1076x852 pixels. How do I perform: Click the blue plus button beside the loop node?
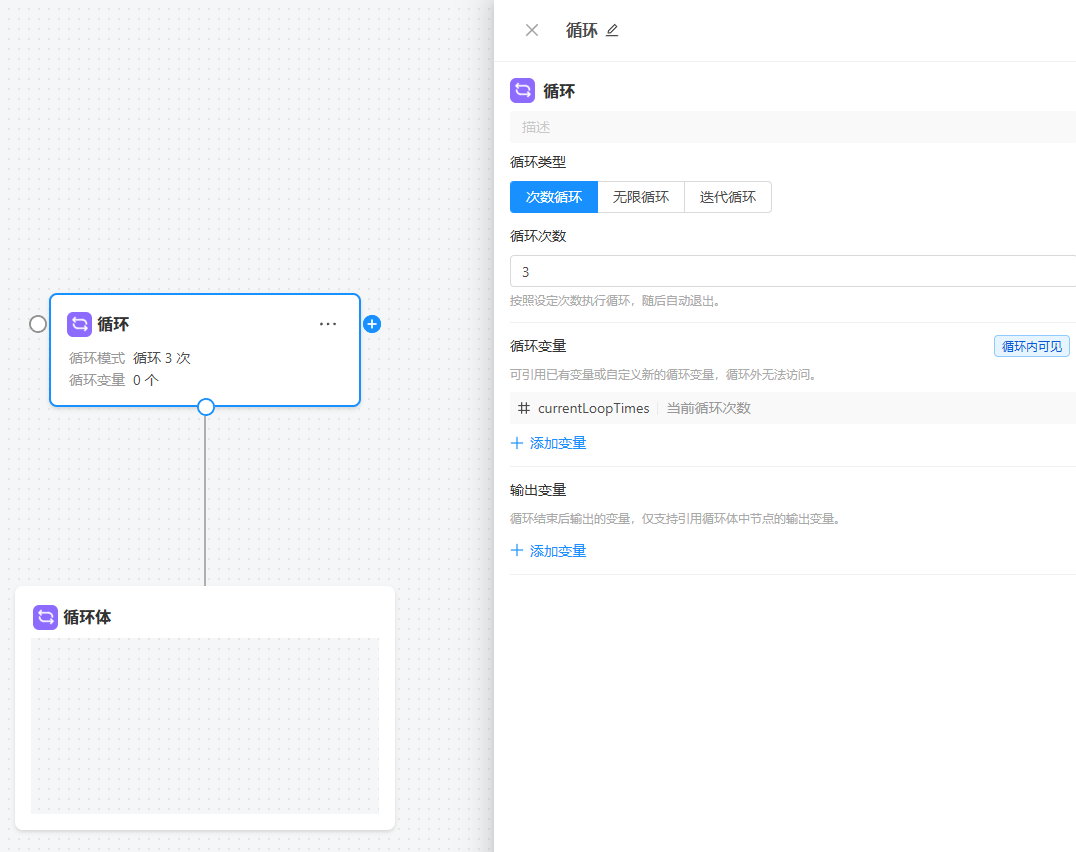pyautogui.click(x=372, y=324)
